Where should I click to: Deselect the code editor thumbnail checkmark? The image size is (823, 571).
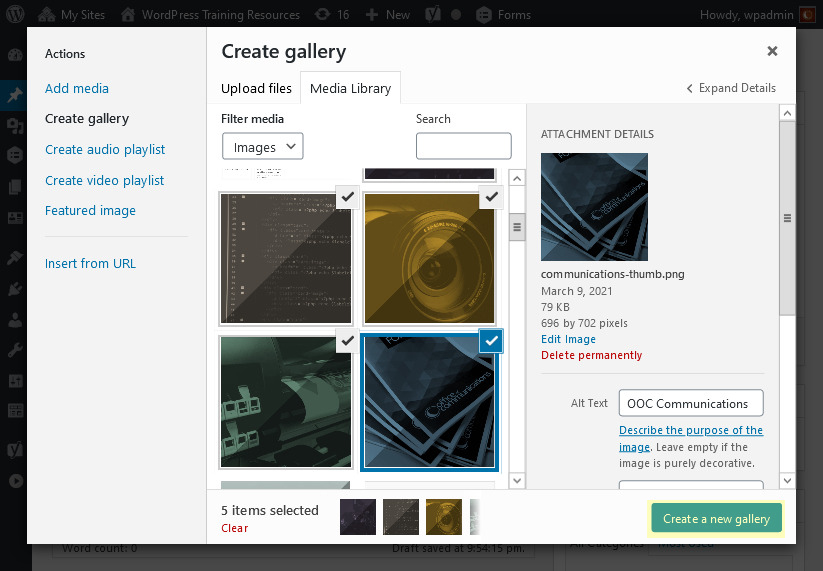coord(347,197)
